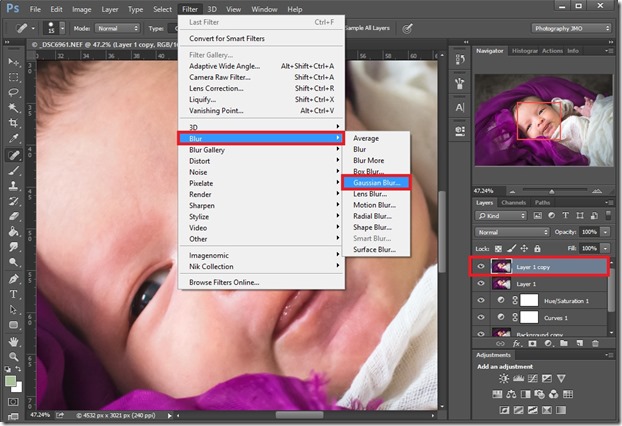Select the Dodge tool
Screen dimensions: 622x426
click(x=13, y=263)
